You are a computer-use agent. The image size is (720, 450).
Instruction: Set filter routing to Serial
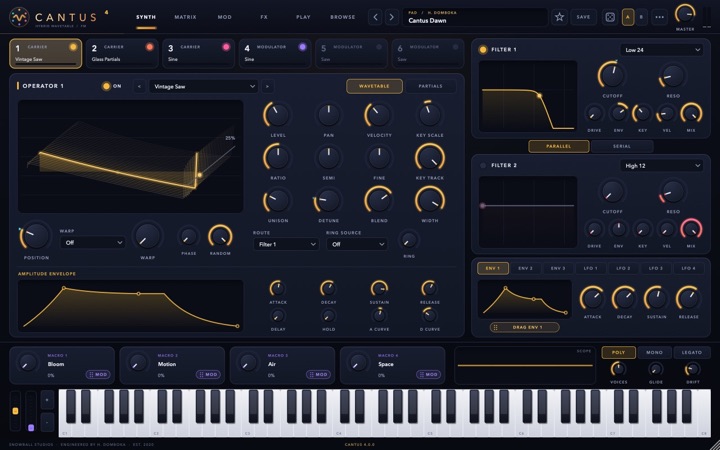coord(622,146)
